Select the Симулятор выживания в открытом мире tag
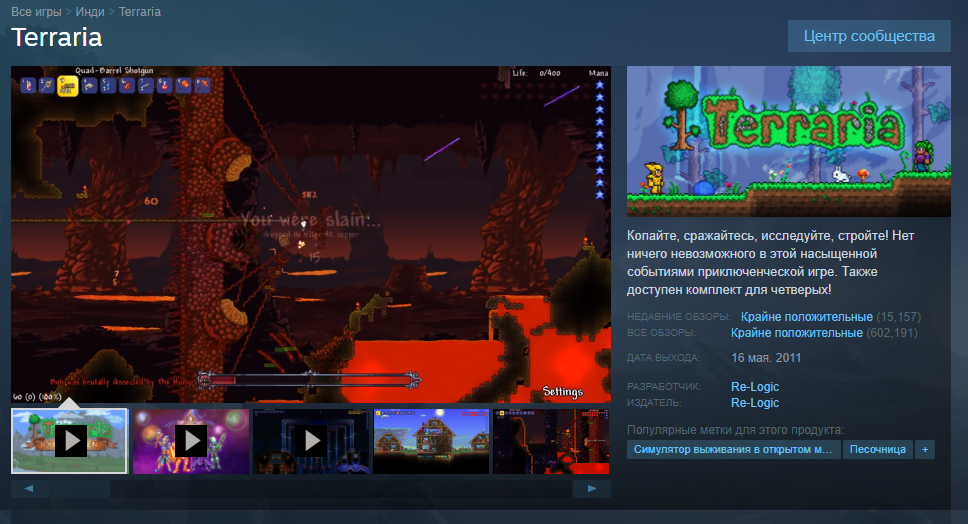 (x=733, y=449)
